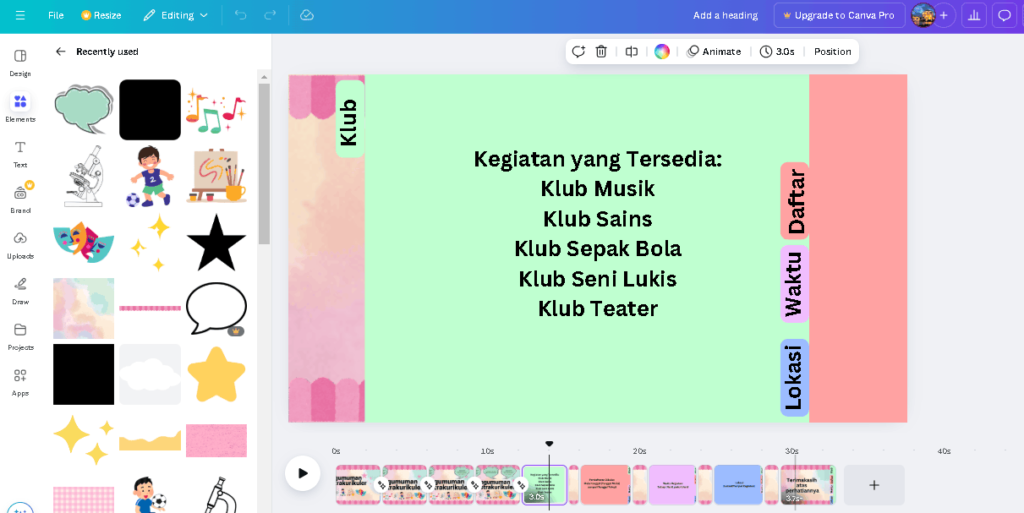Click the flip mirror icon in toolbar
Image resolution: width=1024 pixels, height=513 pixels.
631,52
